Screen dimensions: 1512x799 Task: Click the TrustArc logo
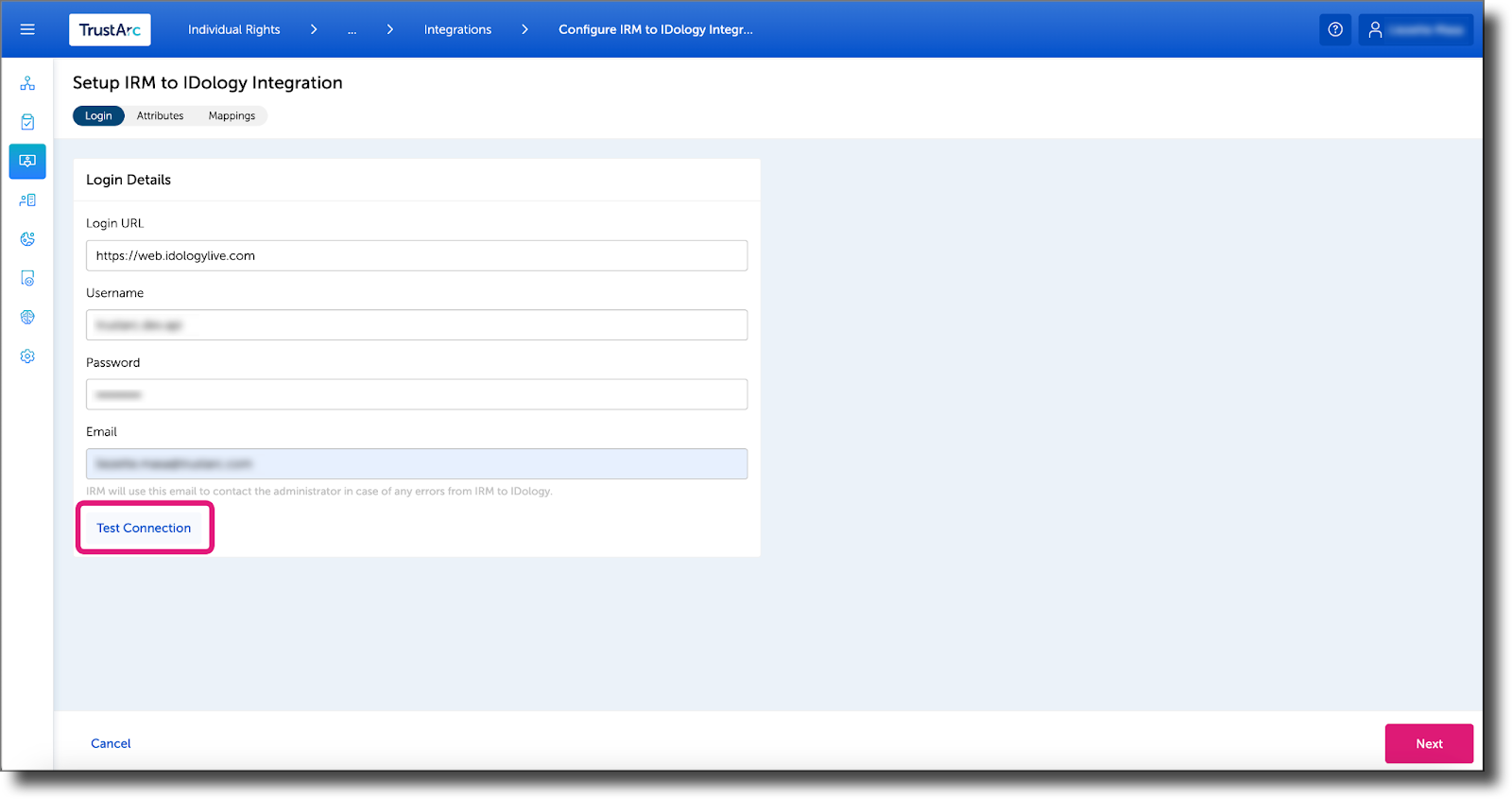(110, 30)
